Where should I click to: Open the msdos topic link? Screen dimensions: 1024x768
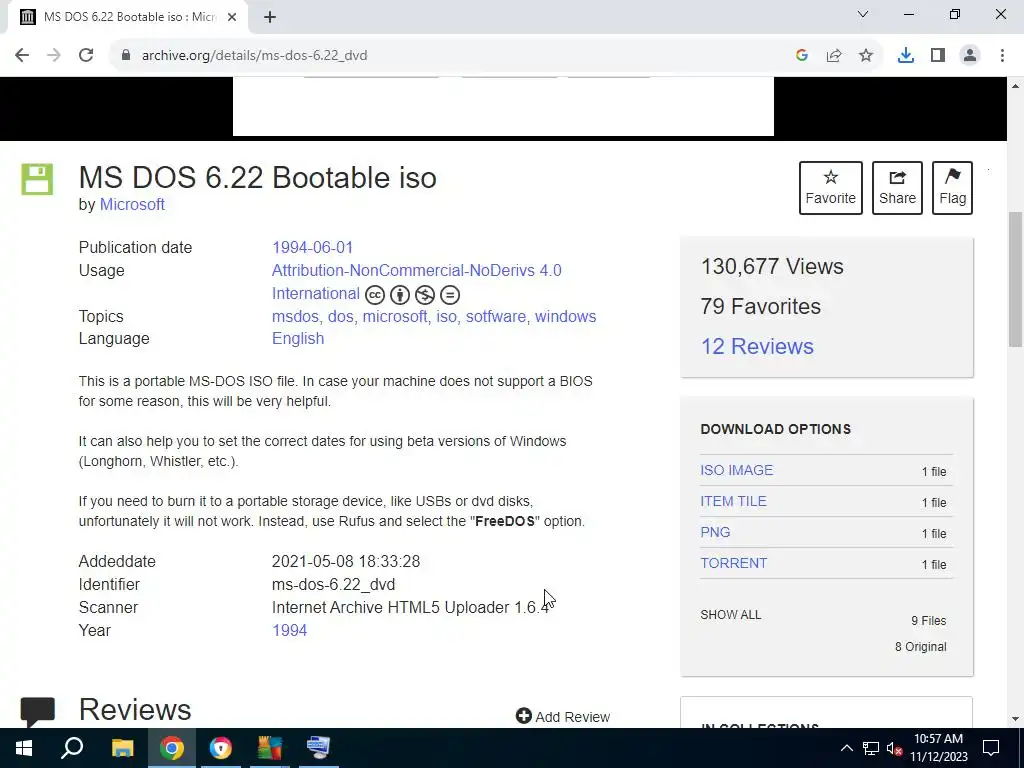click(x=295, y=316)
